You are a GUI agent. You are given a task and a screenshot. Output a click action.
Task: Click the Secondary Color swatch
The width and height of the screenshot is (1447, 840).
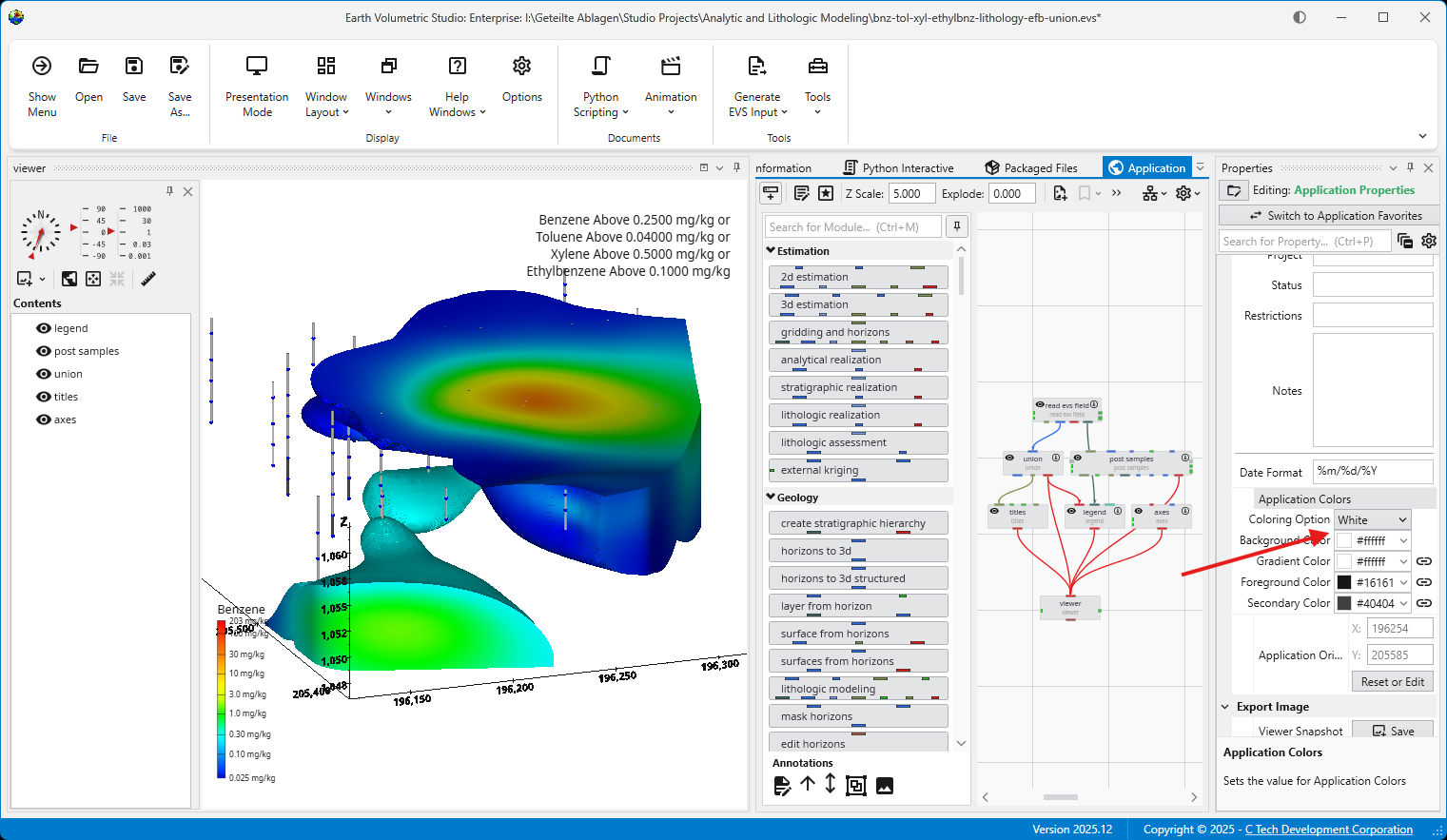click(1344, 603)
